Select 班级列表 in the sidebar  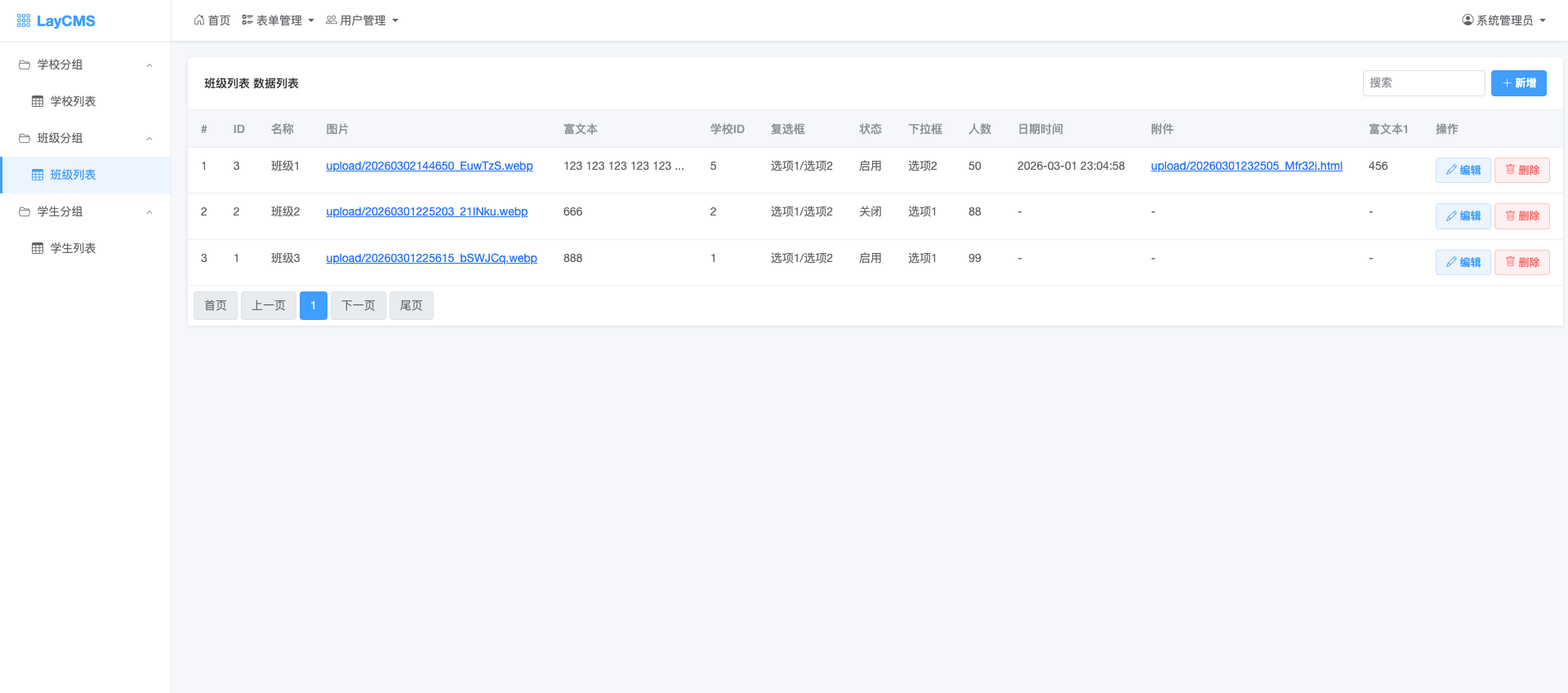click(x=73, y=175)
